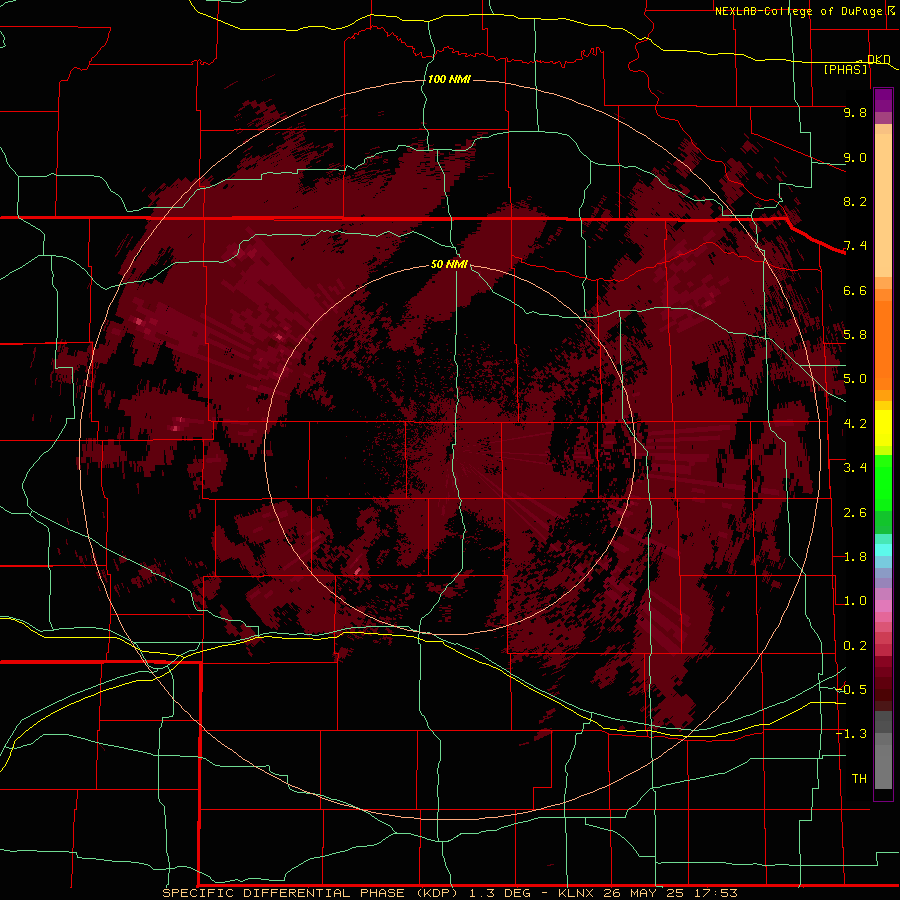
Task: Pick the yellow color band of the scale
Action: pos(883,428)
